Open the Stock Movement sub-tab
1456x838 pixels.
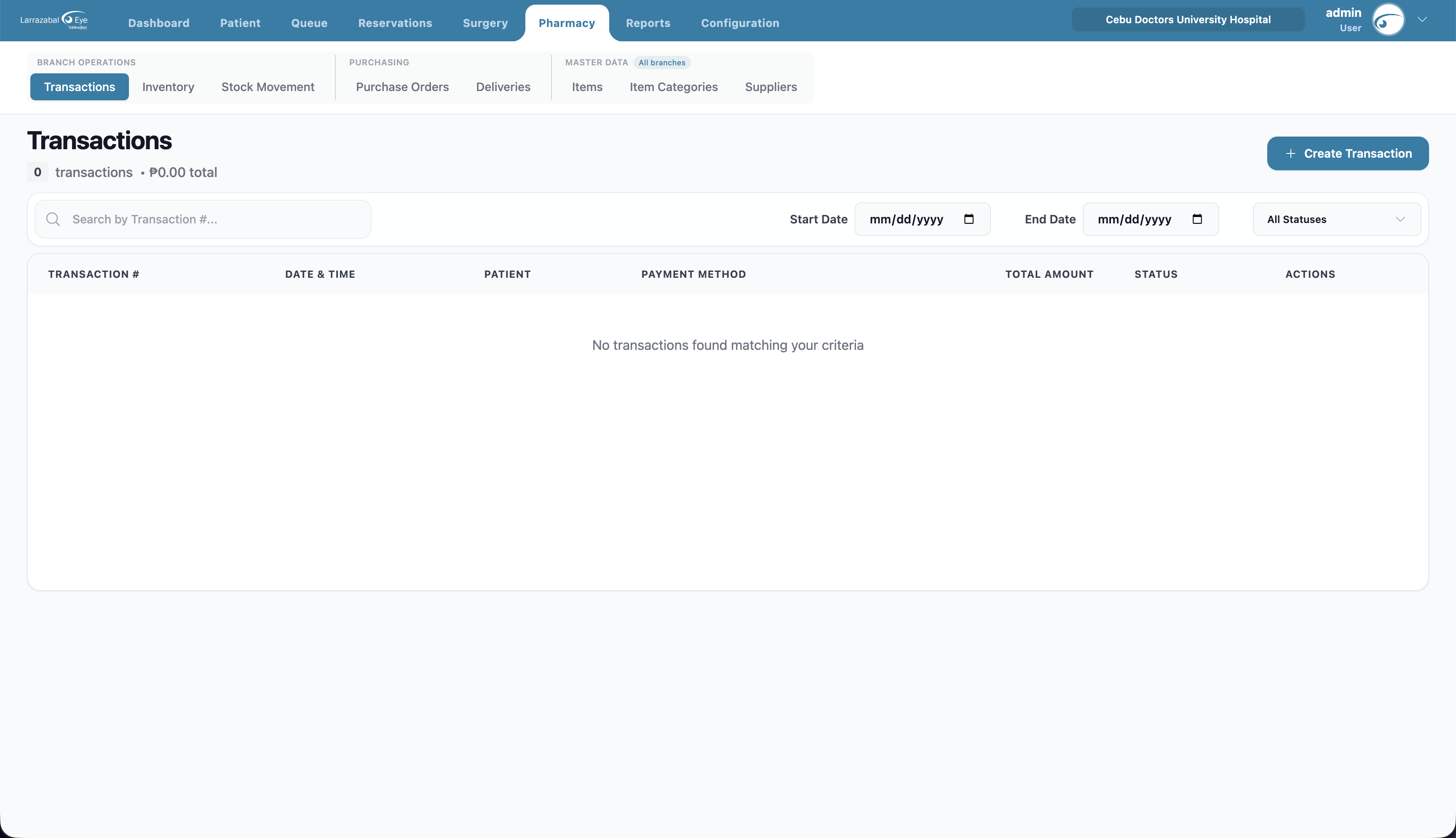(x=268, y=87)
